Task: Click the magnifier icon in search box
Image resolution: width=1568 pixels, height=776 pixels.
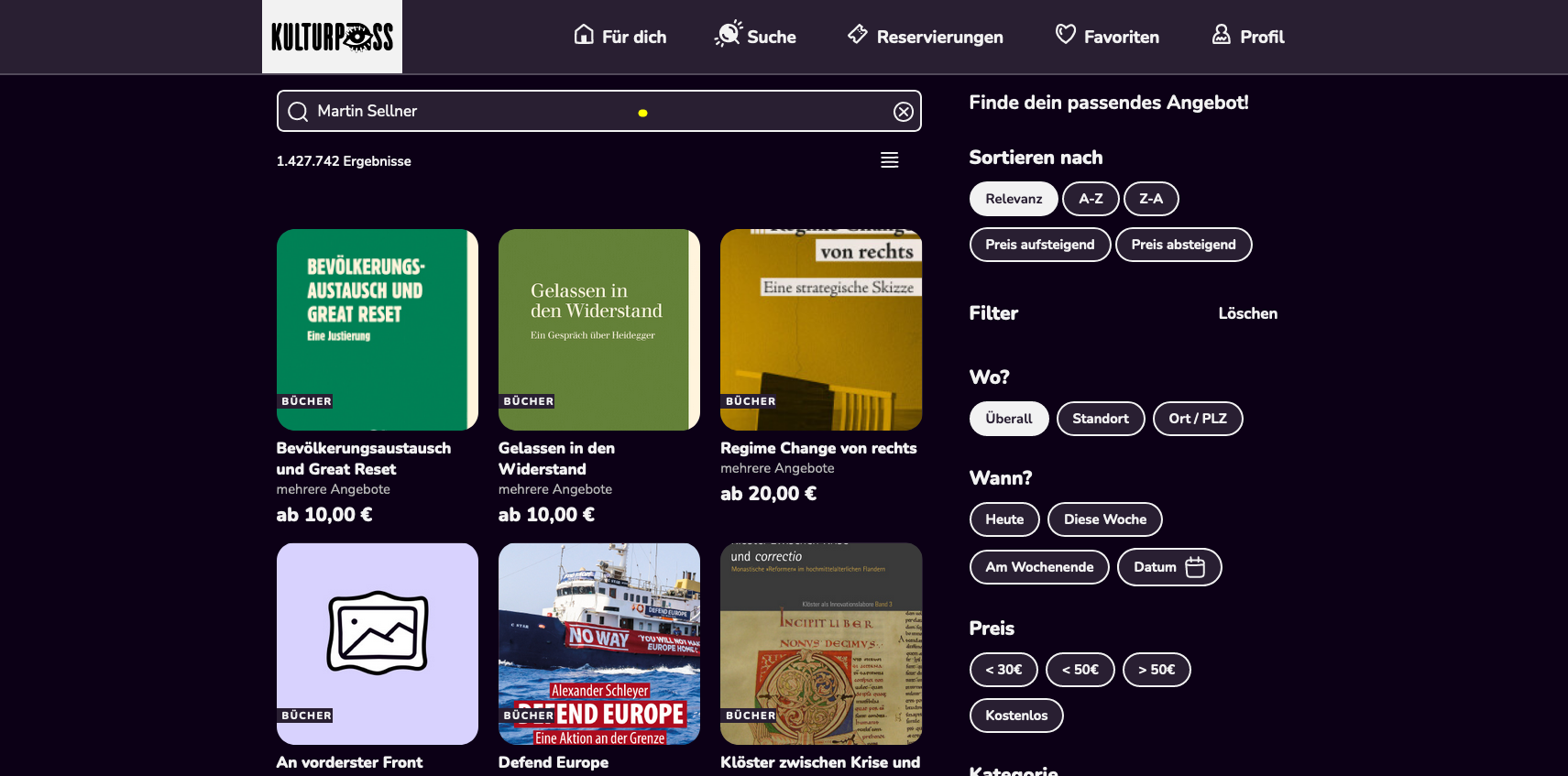Action: pyautogui.click(x=298, y=112)
